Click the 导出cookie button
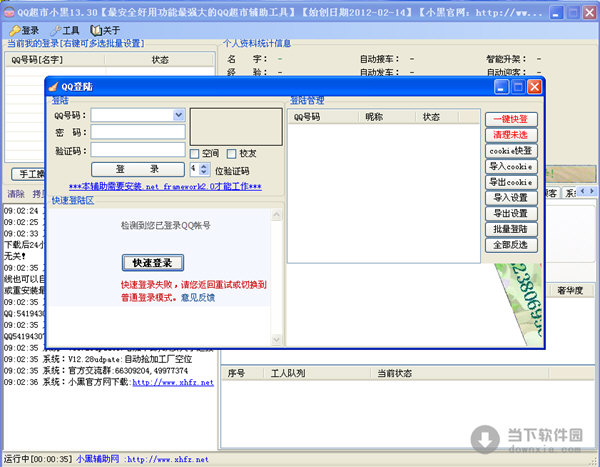This screenshot has height=467, width=600. coord(511,182)
